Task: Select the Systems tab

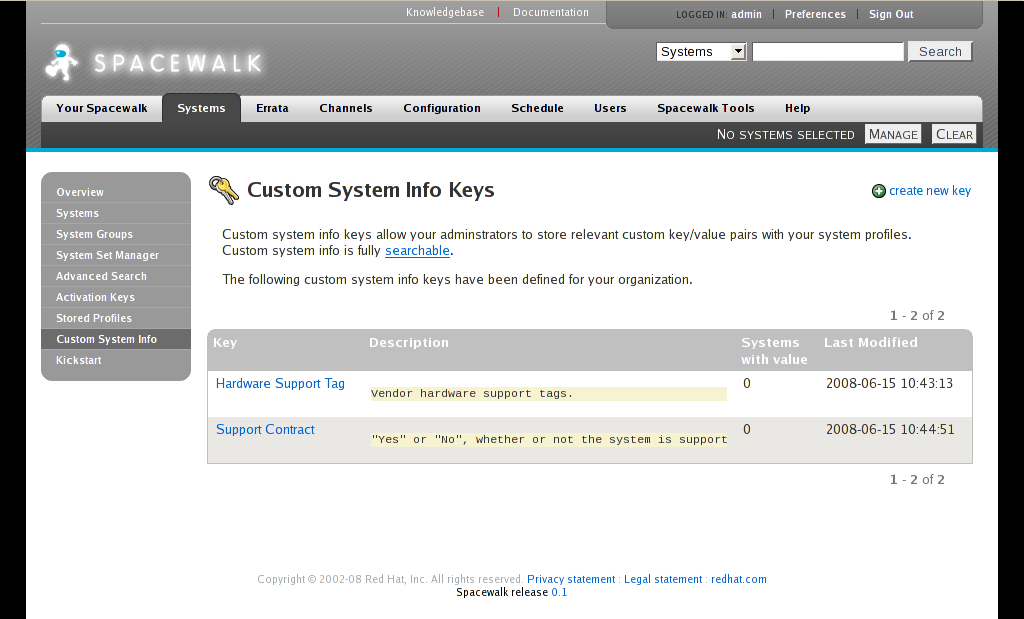Action: (201, 108)
